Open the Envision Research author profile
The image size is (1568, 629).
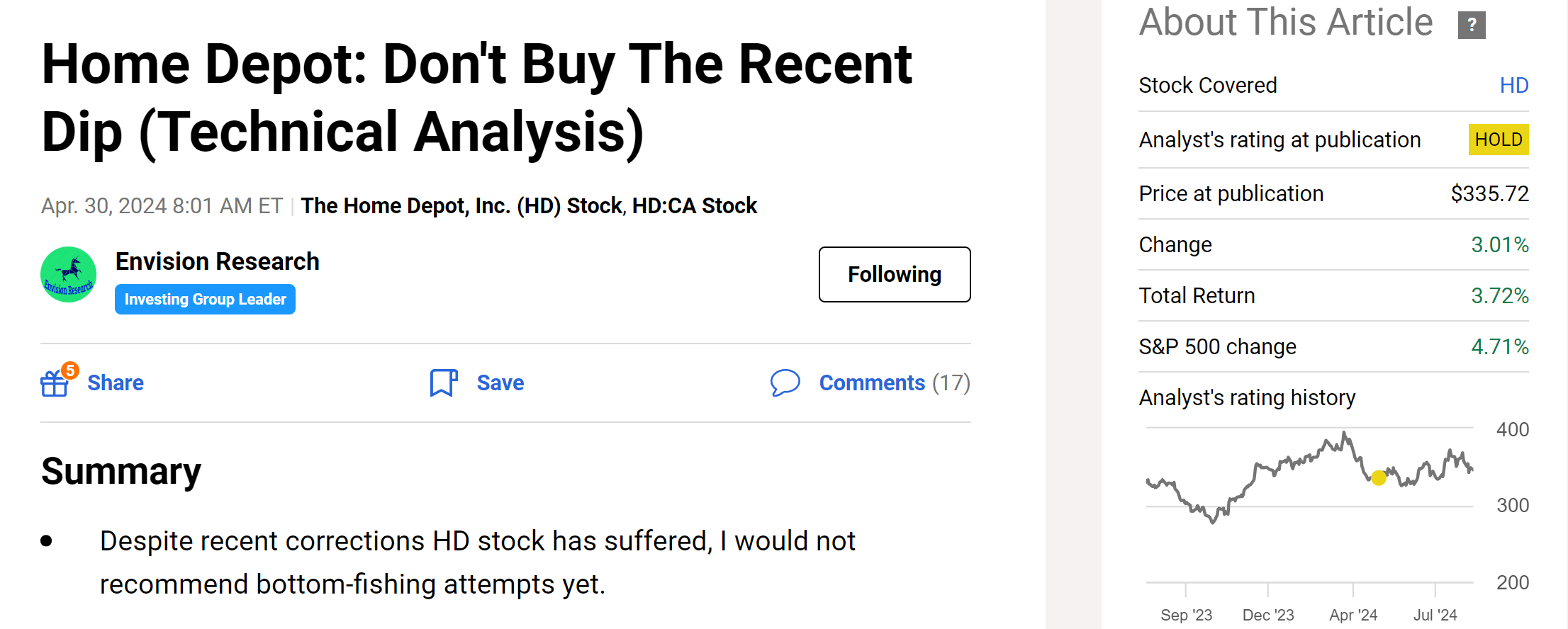[217, 261]
